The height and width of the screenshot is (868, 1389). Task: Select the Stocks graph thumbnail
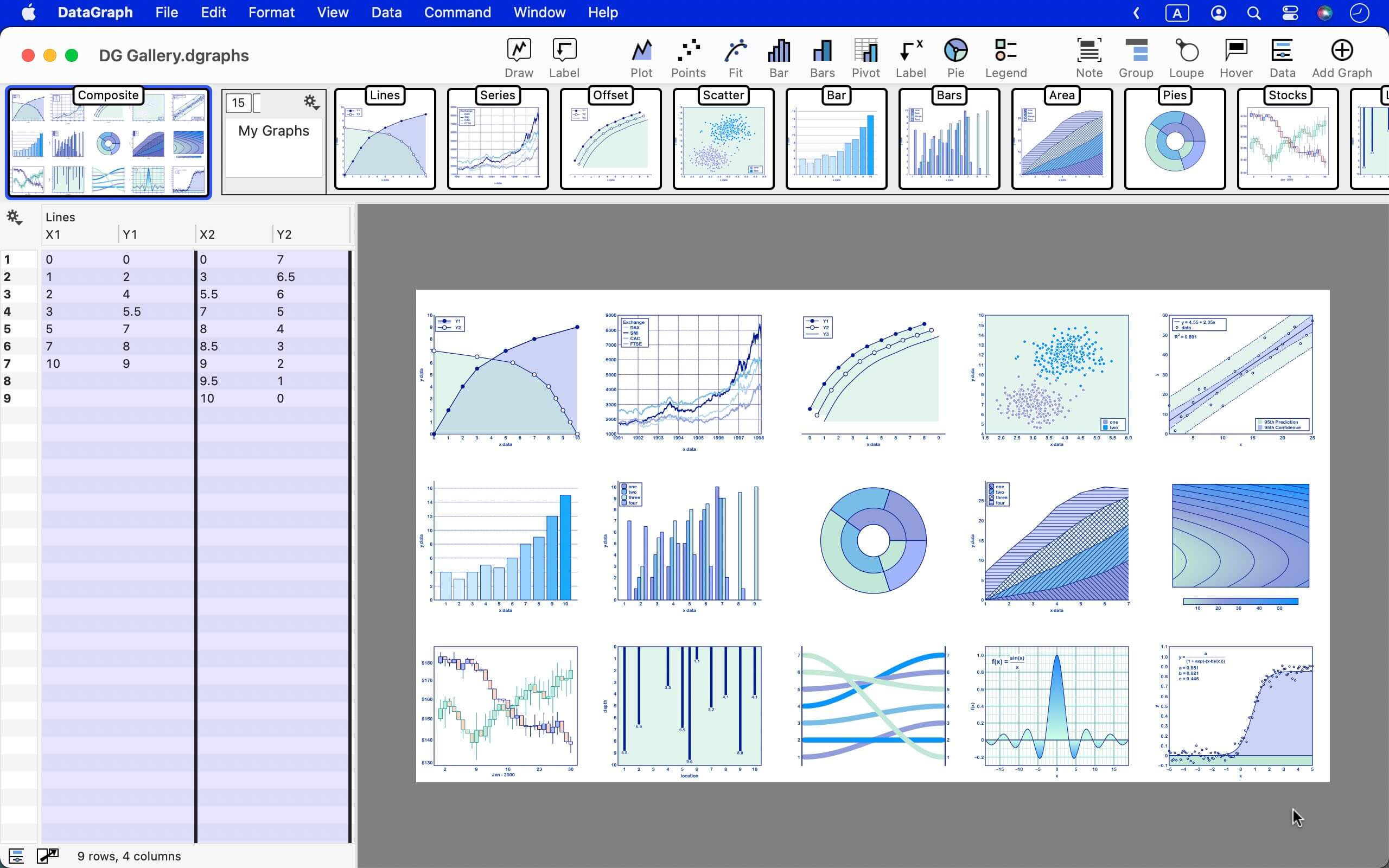pos(1288,139)
